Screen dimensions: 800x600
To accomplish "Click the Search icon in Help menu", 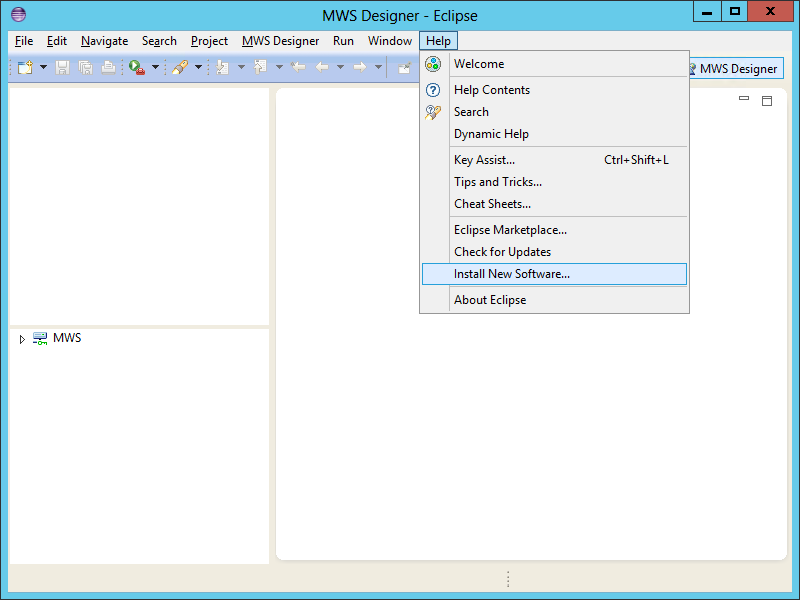I will pos(433,112).
